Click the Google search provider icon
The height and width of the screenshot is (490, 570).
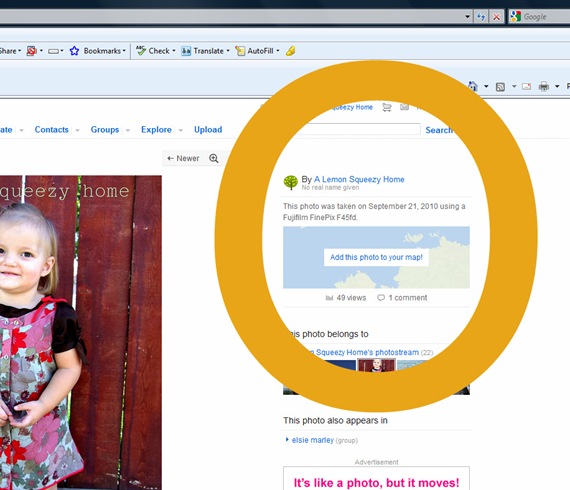pyautogui.click(x=515, y=17)
